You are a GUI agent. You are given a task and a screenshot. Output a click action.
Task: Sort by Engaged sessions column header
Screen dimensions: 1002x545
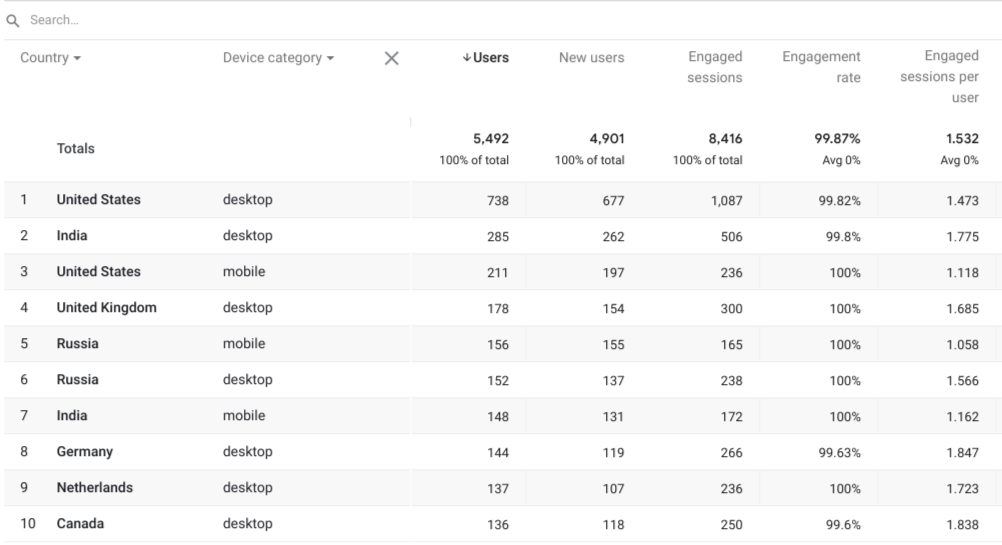point(714,67)
